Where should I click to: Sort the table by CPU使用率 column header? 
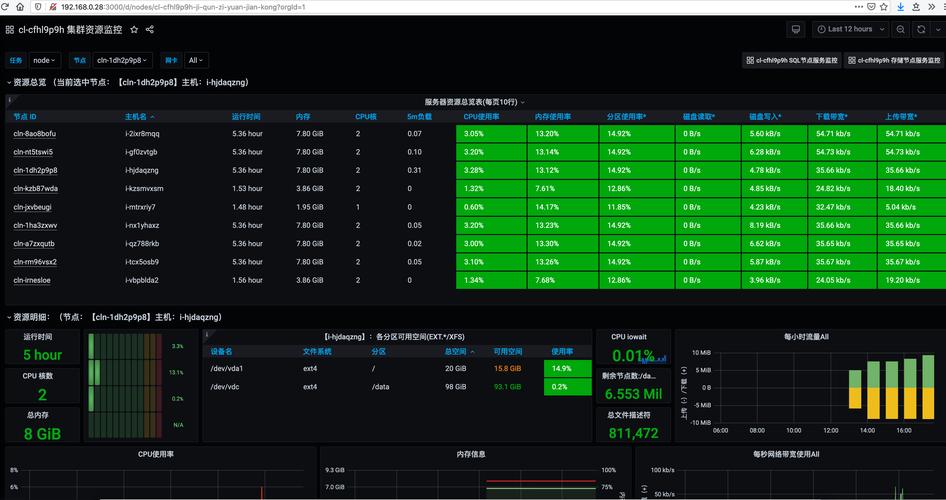coord(480,117)
